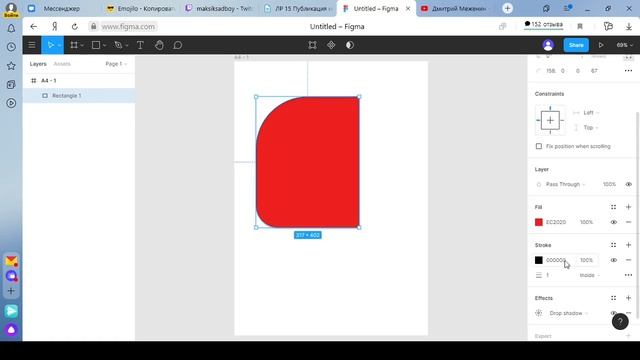Select the Text tool
640x360 pixels.
(140, 45)
